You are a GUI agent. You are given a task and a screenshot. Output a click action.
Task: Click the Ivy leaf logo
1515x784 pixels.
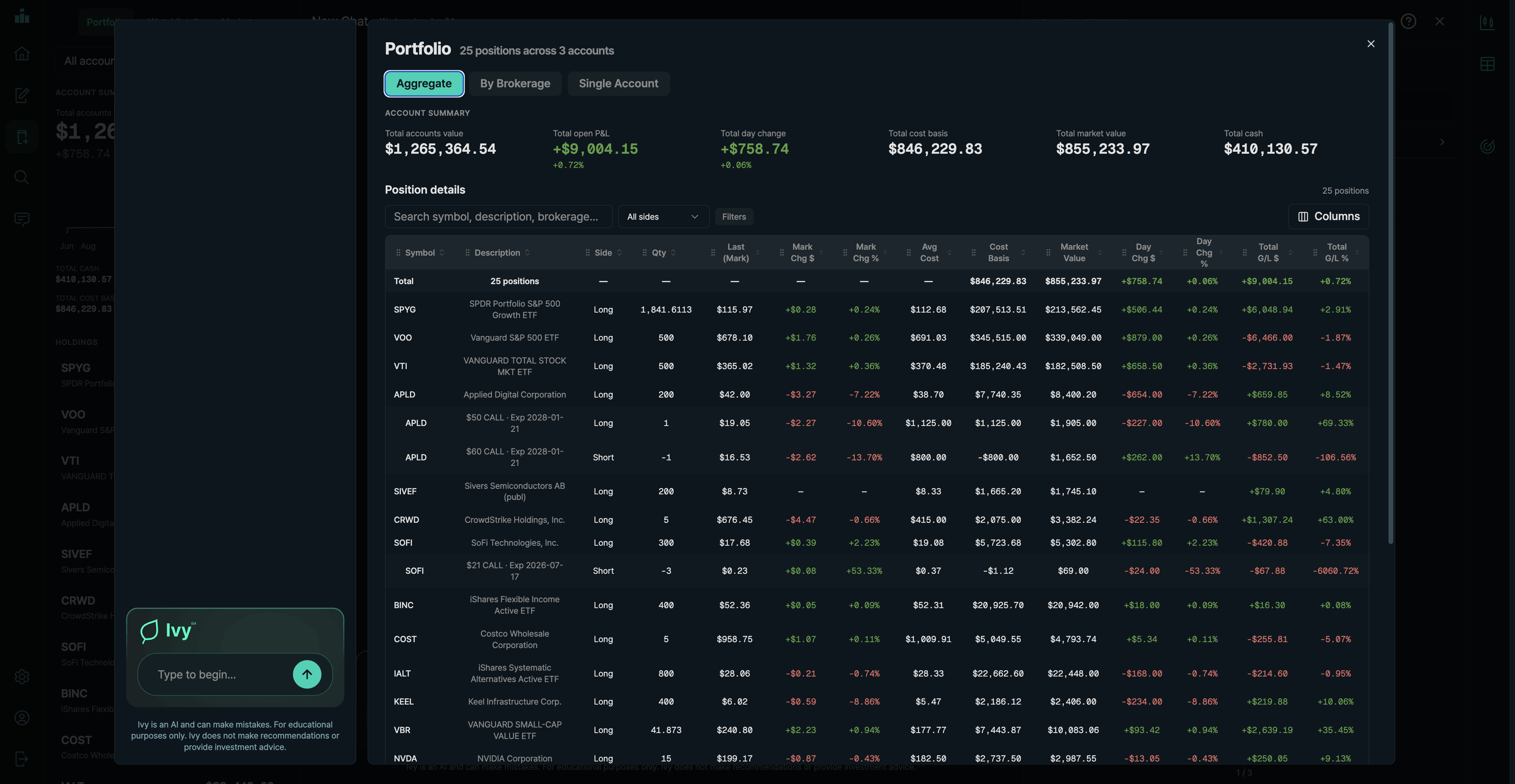coord(149,631)
